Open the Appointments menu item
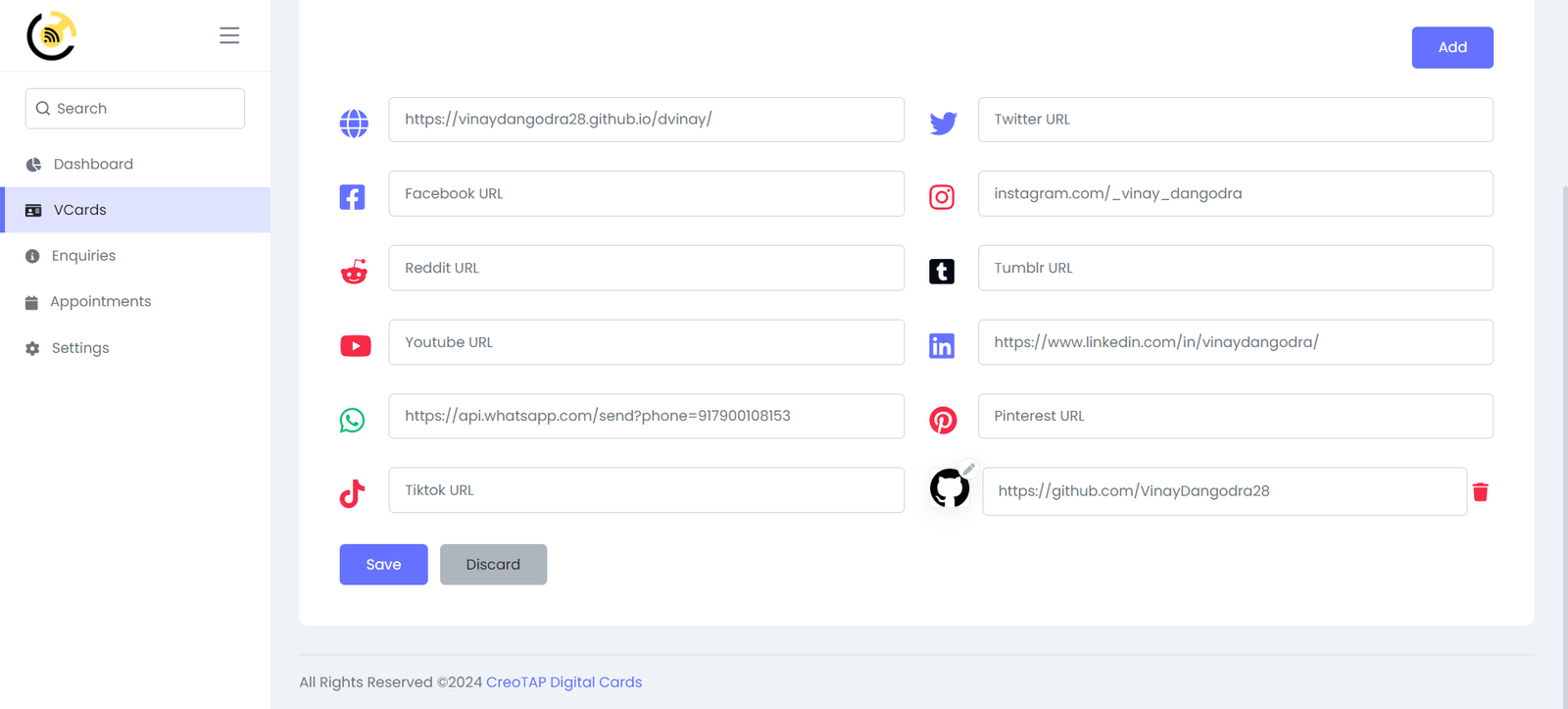This screenshot has height=709, width=1568. (135, 302)
